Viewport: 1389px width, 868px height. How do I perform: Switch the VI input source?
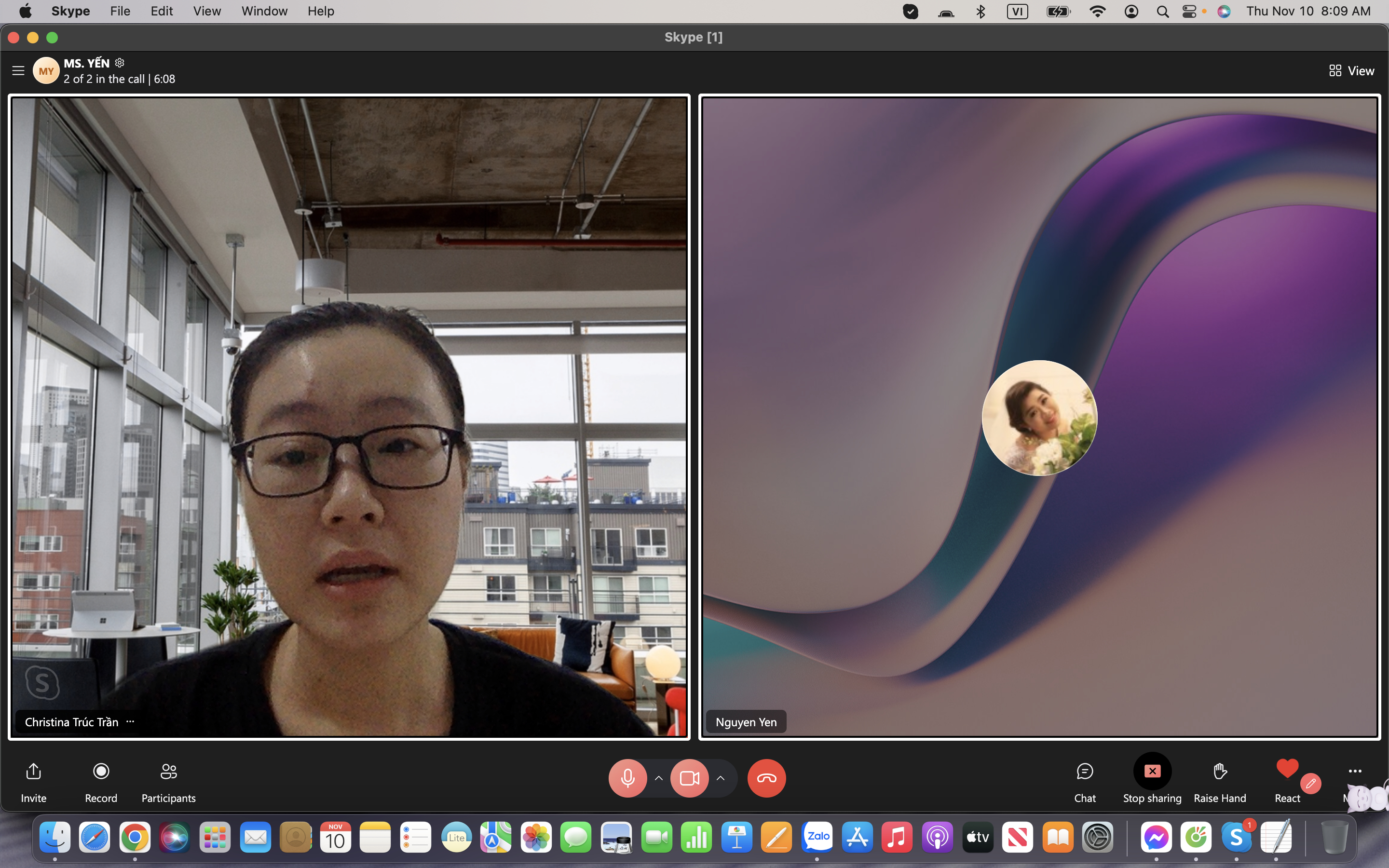(x=1017, y=11)
